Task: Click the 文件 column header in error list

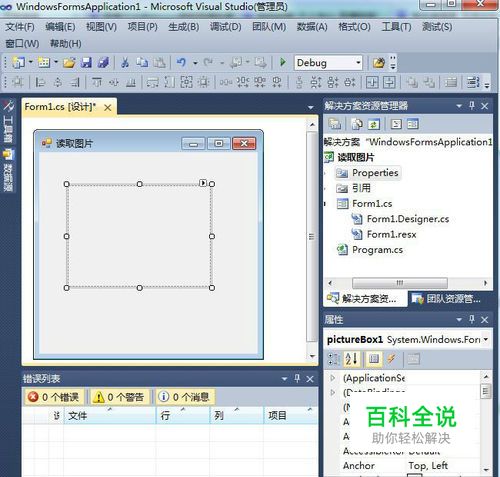Action: (x=110, y=415)
